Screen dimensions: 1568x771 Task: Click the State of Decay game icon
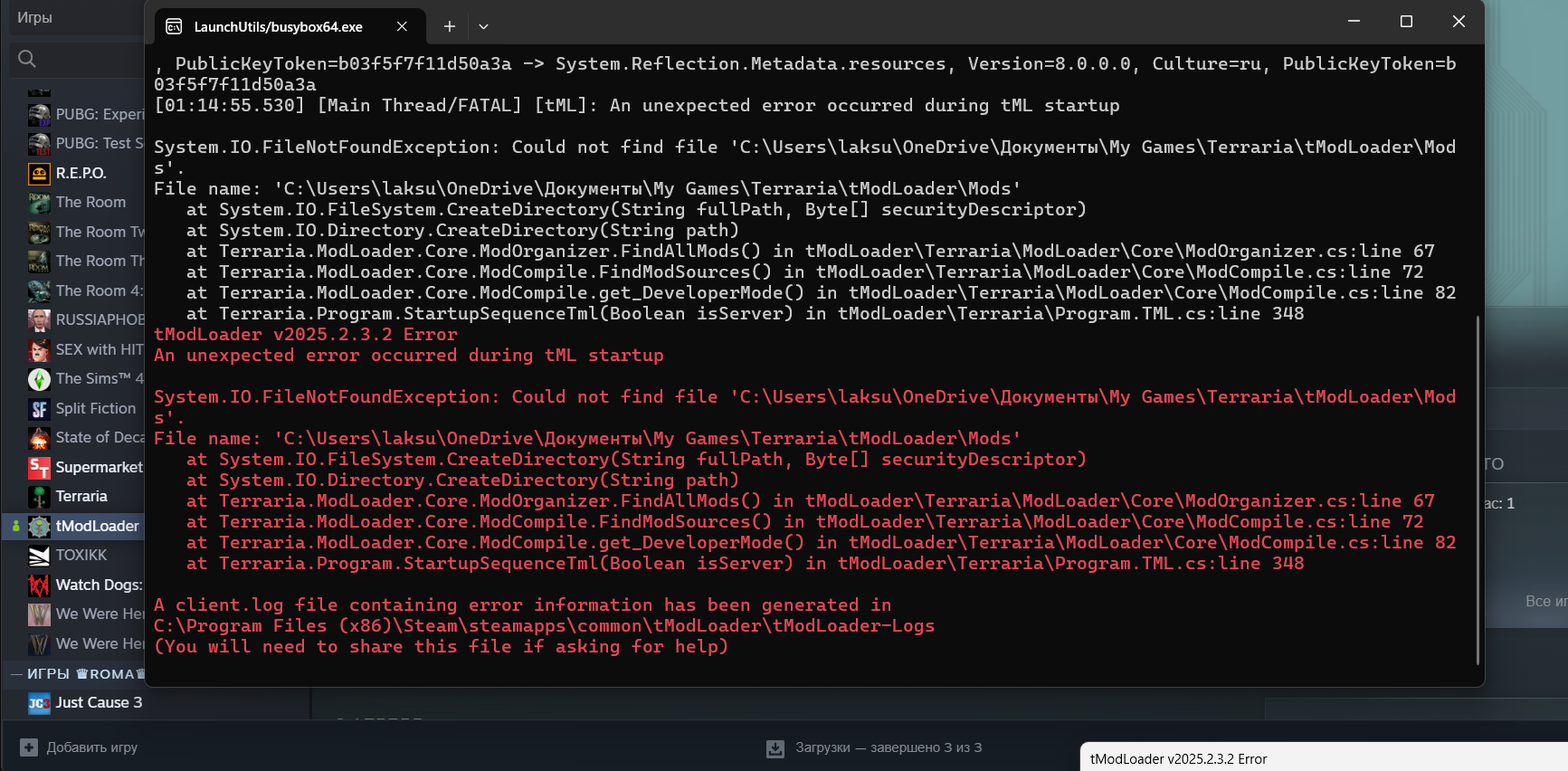[x=39, y=437]
